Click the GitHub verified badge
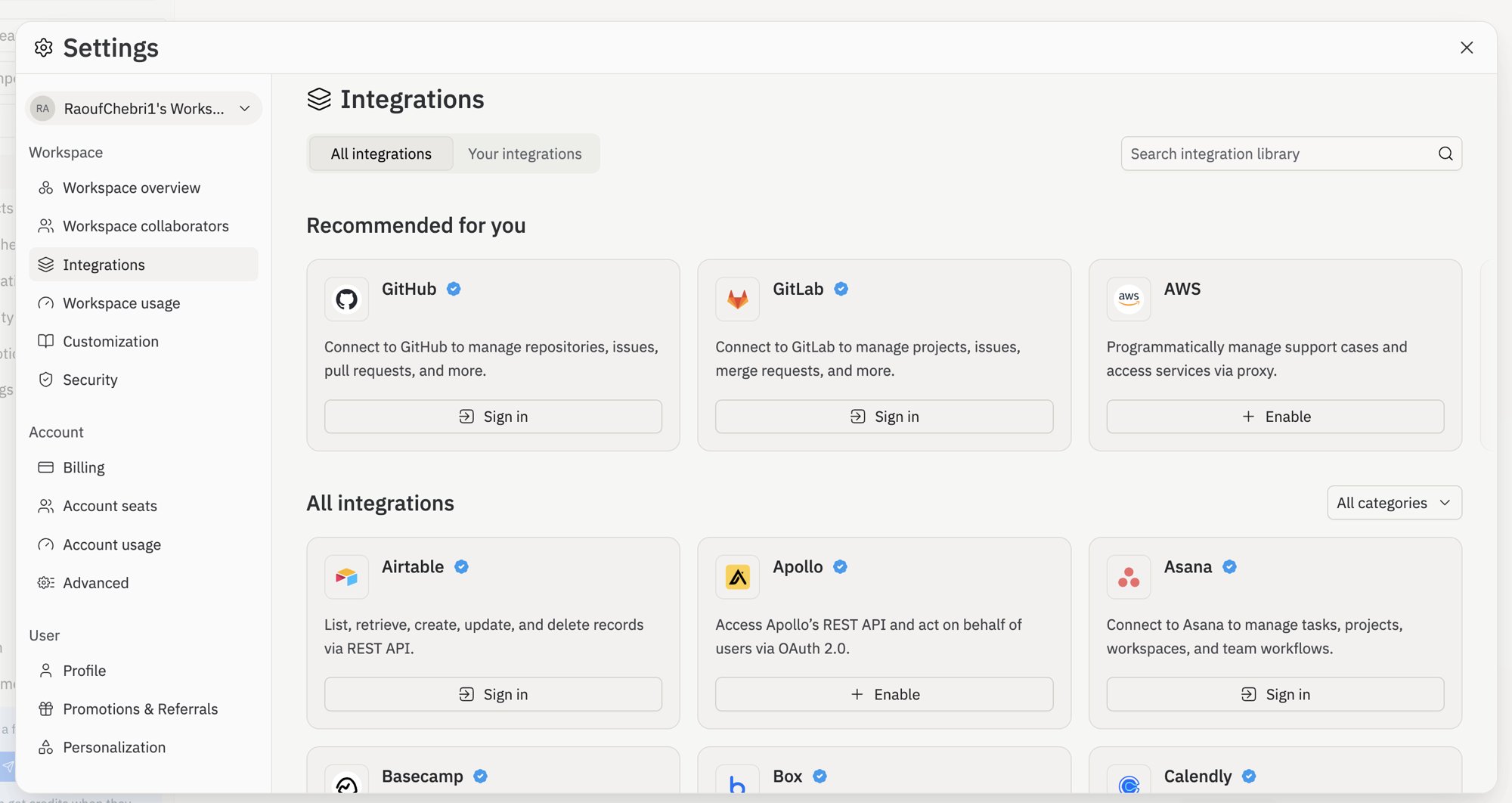The height and width of the screenshot is (803, 1512). click(x=454, y=289)
